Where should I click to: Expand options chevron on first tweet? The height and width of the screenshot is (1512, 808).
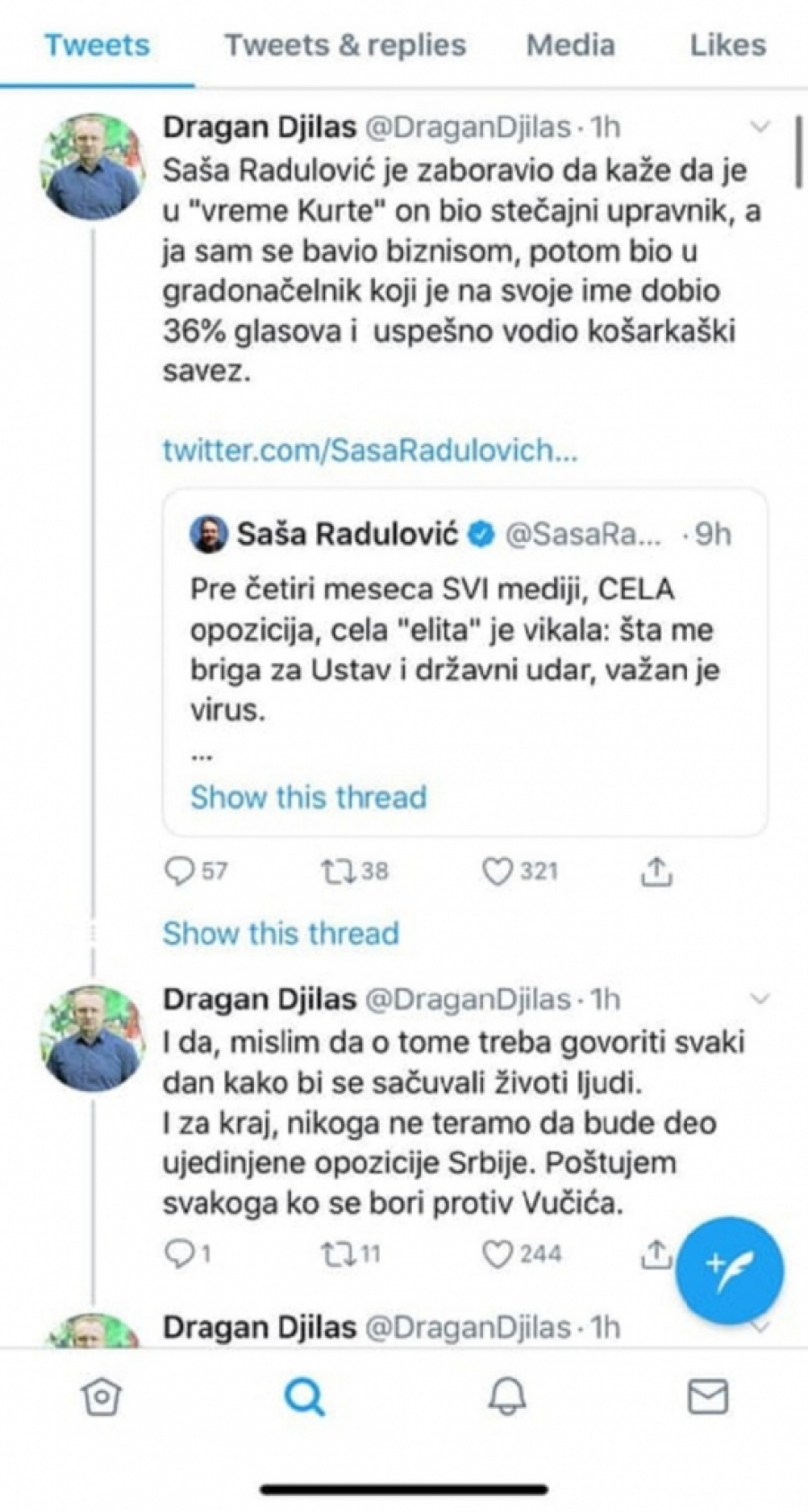(x=760, y=127)
